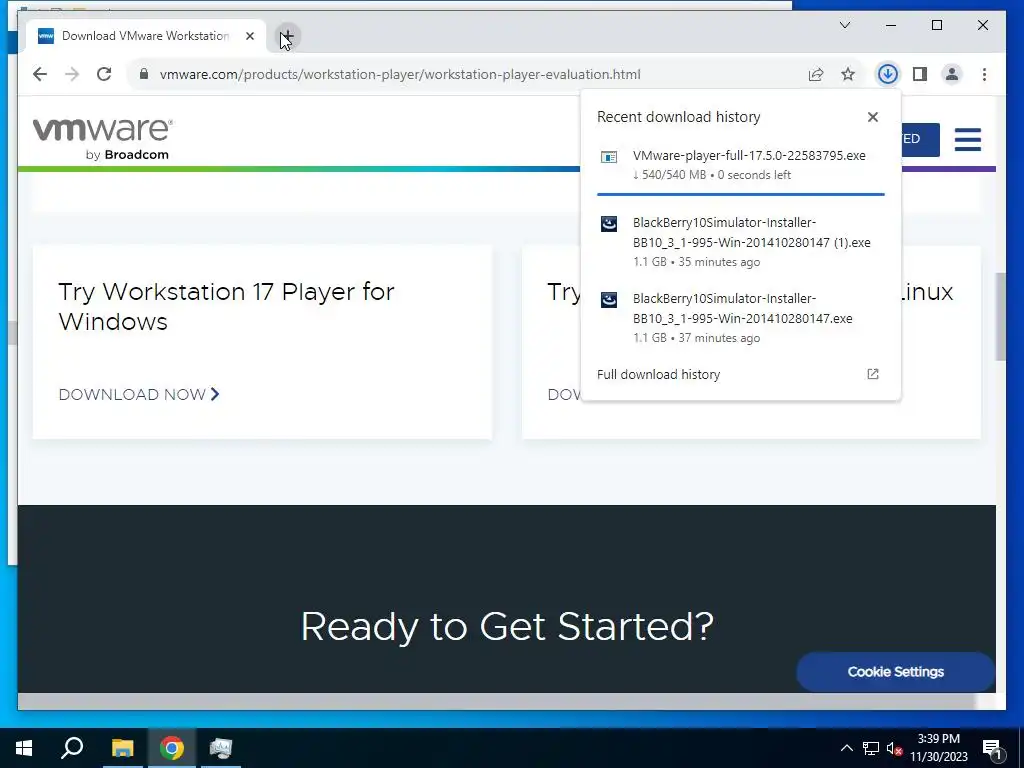
Task: Go back using browser back arrow
Action: click(x=40, y=74)
